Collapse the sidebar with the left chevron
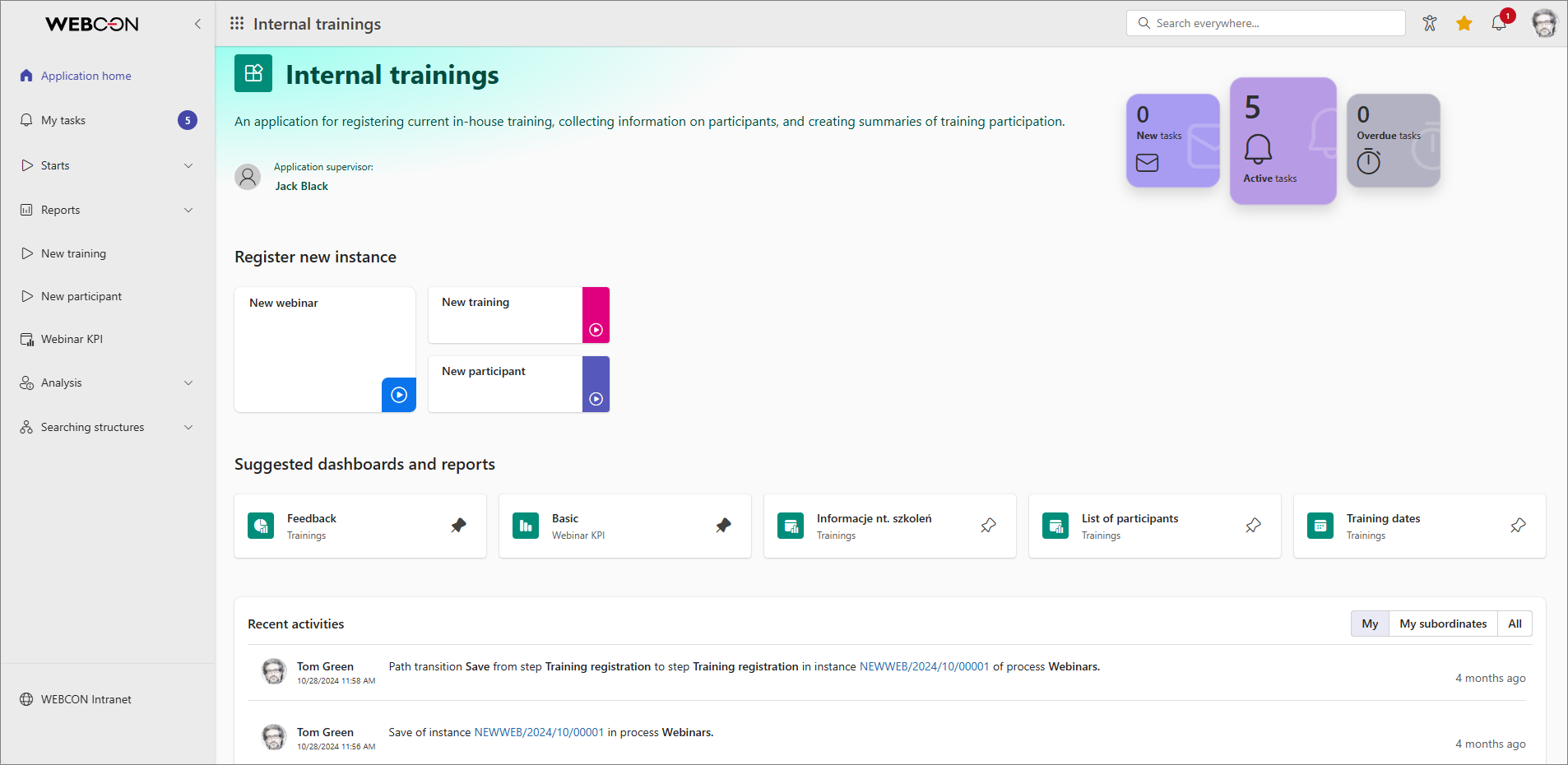The image size is (1568, 765). point(197,24)
